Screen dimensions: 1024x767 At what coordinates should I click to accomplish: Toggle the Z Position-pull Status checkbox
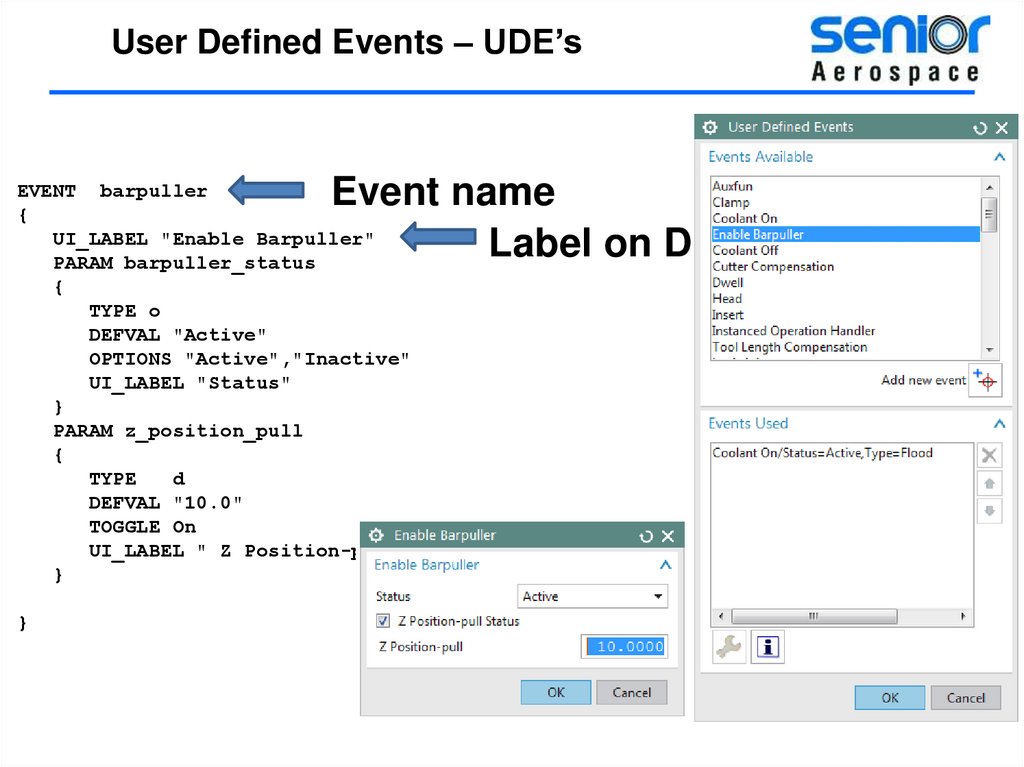click(383, 621)
